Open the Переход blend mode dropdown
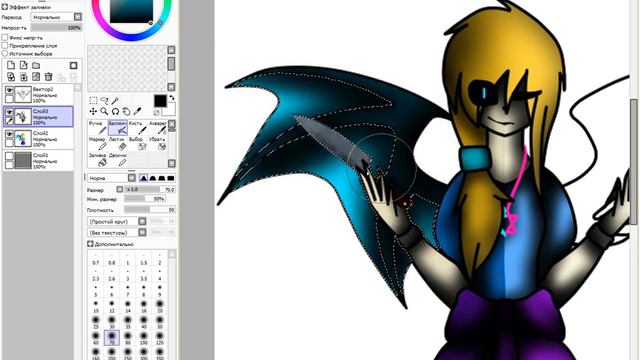This screenshot has height=360, width=640. coord(56,17)
